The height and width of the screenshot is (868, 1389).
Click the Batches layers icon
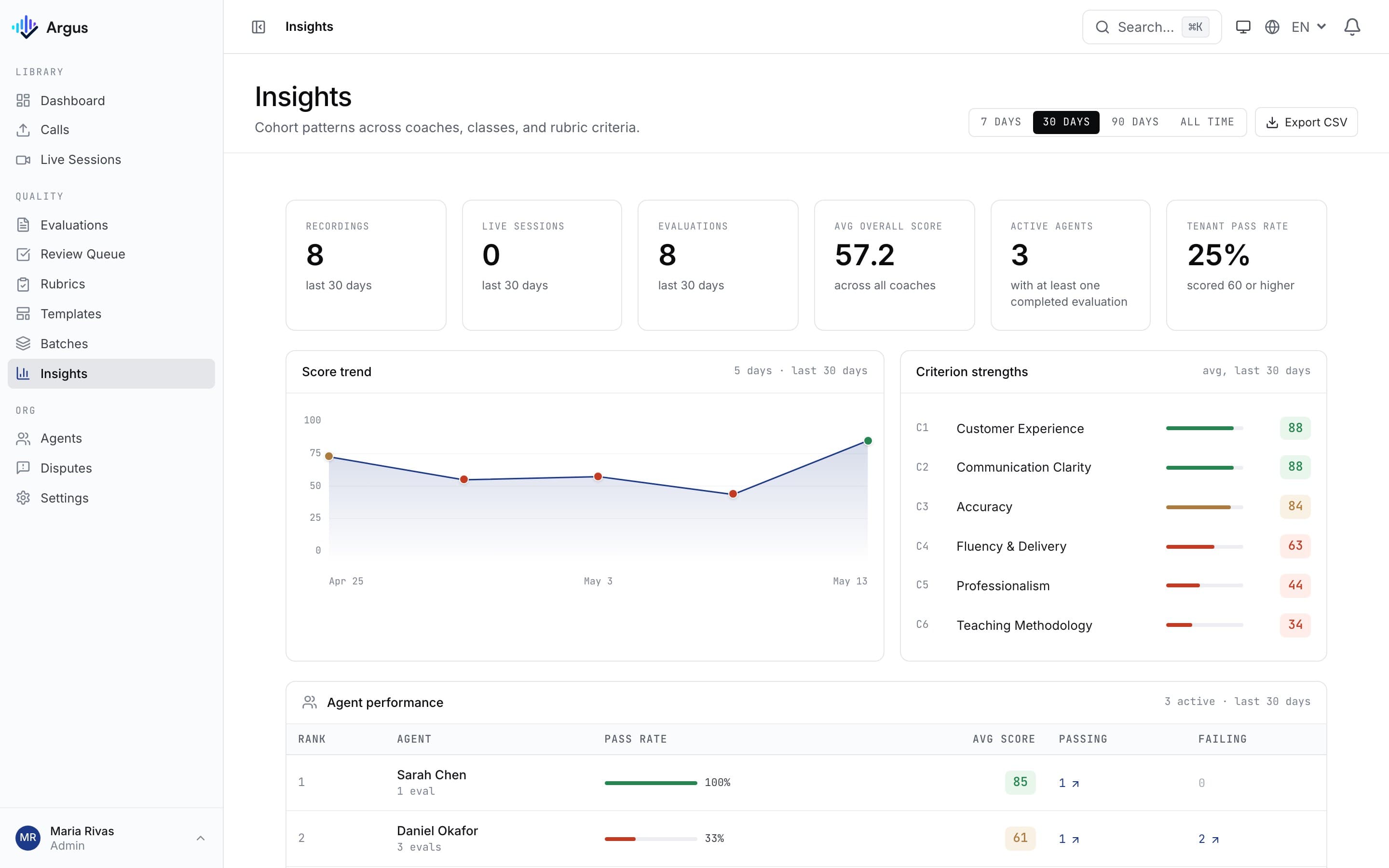coord(23,344)
